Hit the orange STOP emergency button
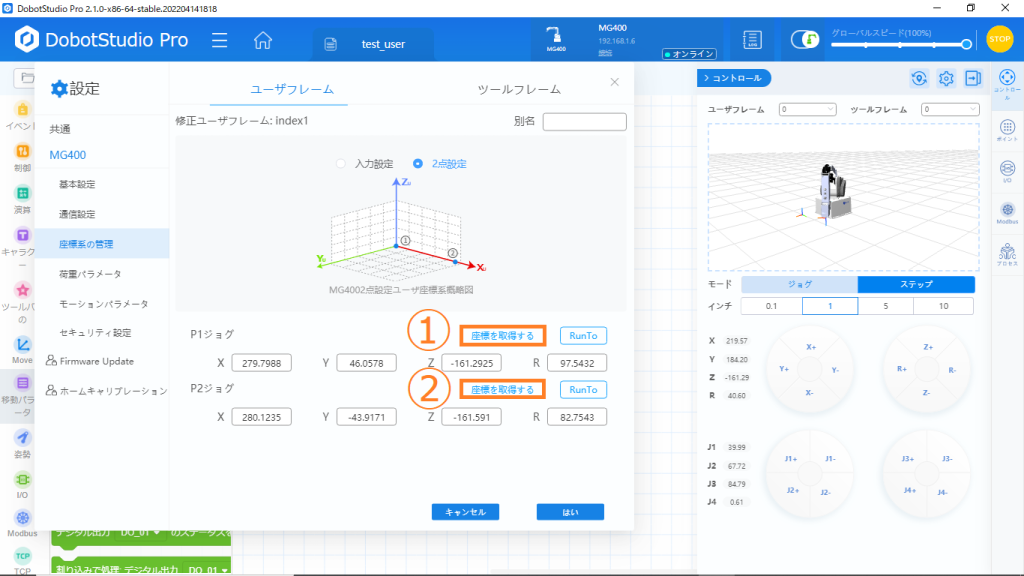This screenshot has width=1024, height=576. pyautogui.click(x=999, y=39)
